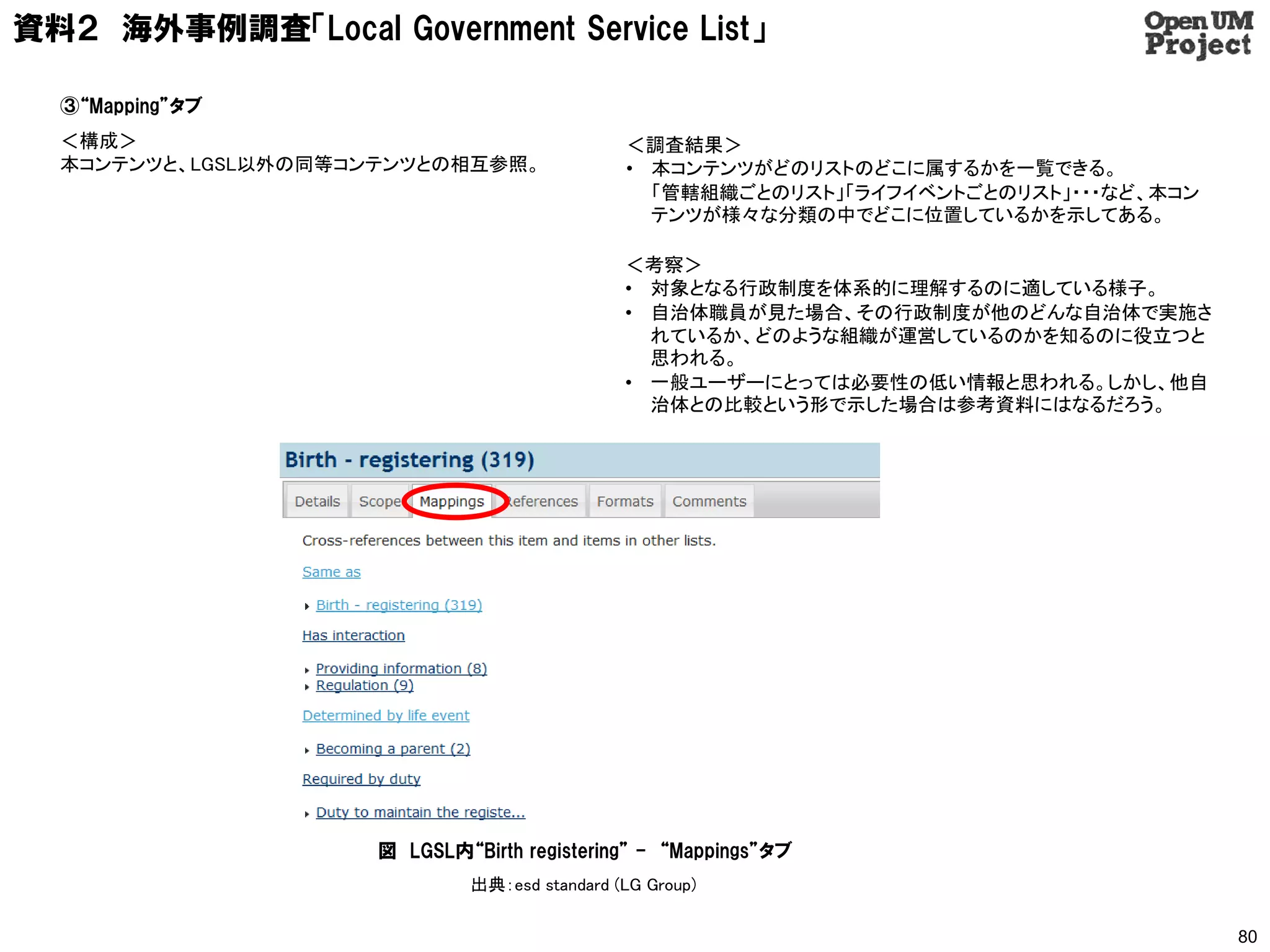
Task: Click the '＜構成＞' heading
Action: coord(98,141)
